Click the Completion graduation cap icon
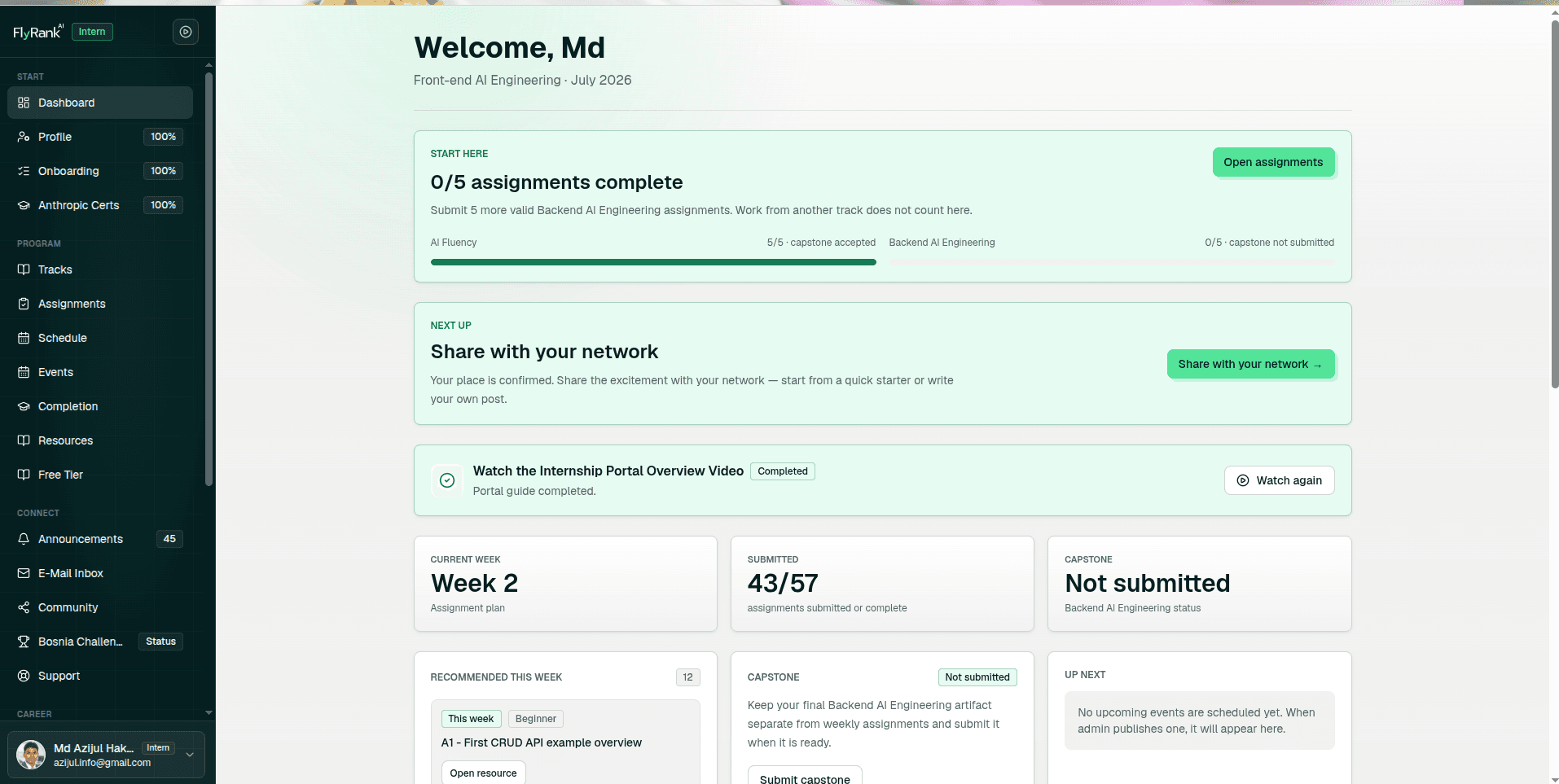1559x784 pixels. click(x=24, y=406)
